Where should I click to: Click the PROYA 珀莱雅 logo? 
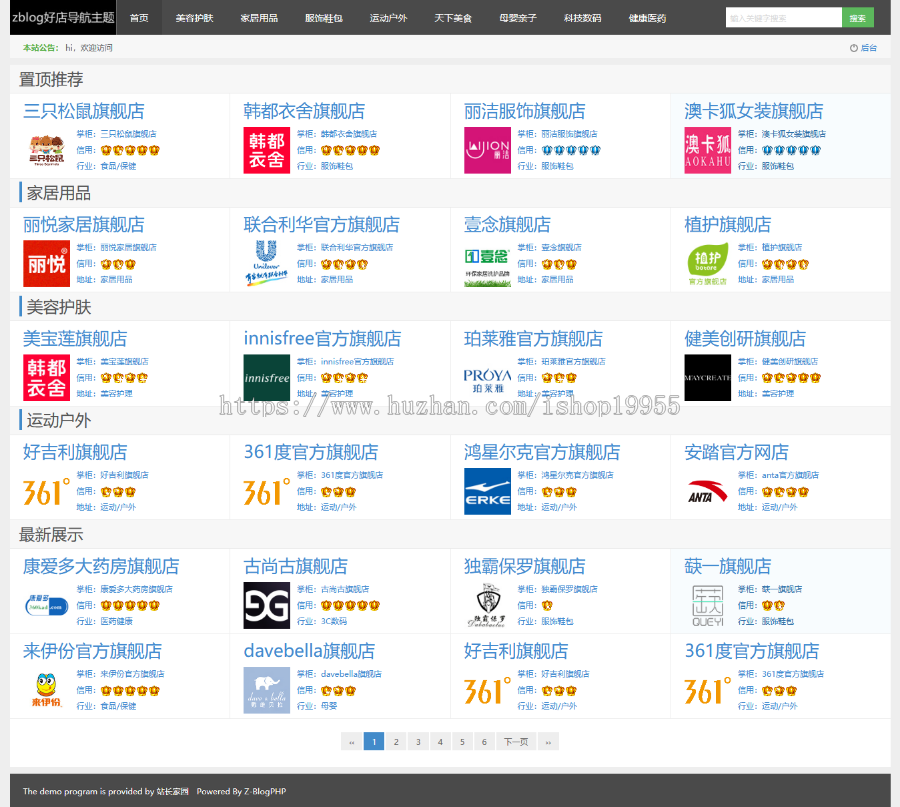(487, 378)
